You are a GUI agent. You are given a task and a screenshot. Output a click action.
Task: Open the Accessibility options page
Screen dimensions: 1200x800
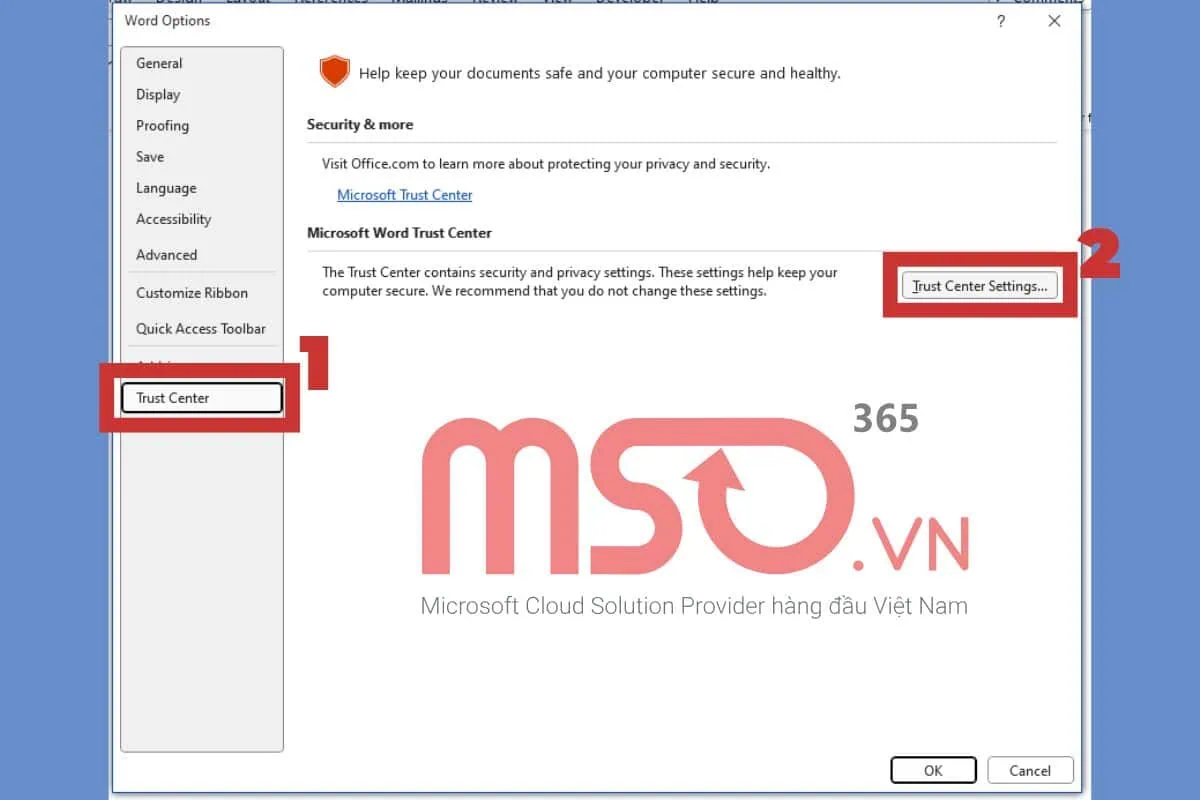click(173, 219)
